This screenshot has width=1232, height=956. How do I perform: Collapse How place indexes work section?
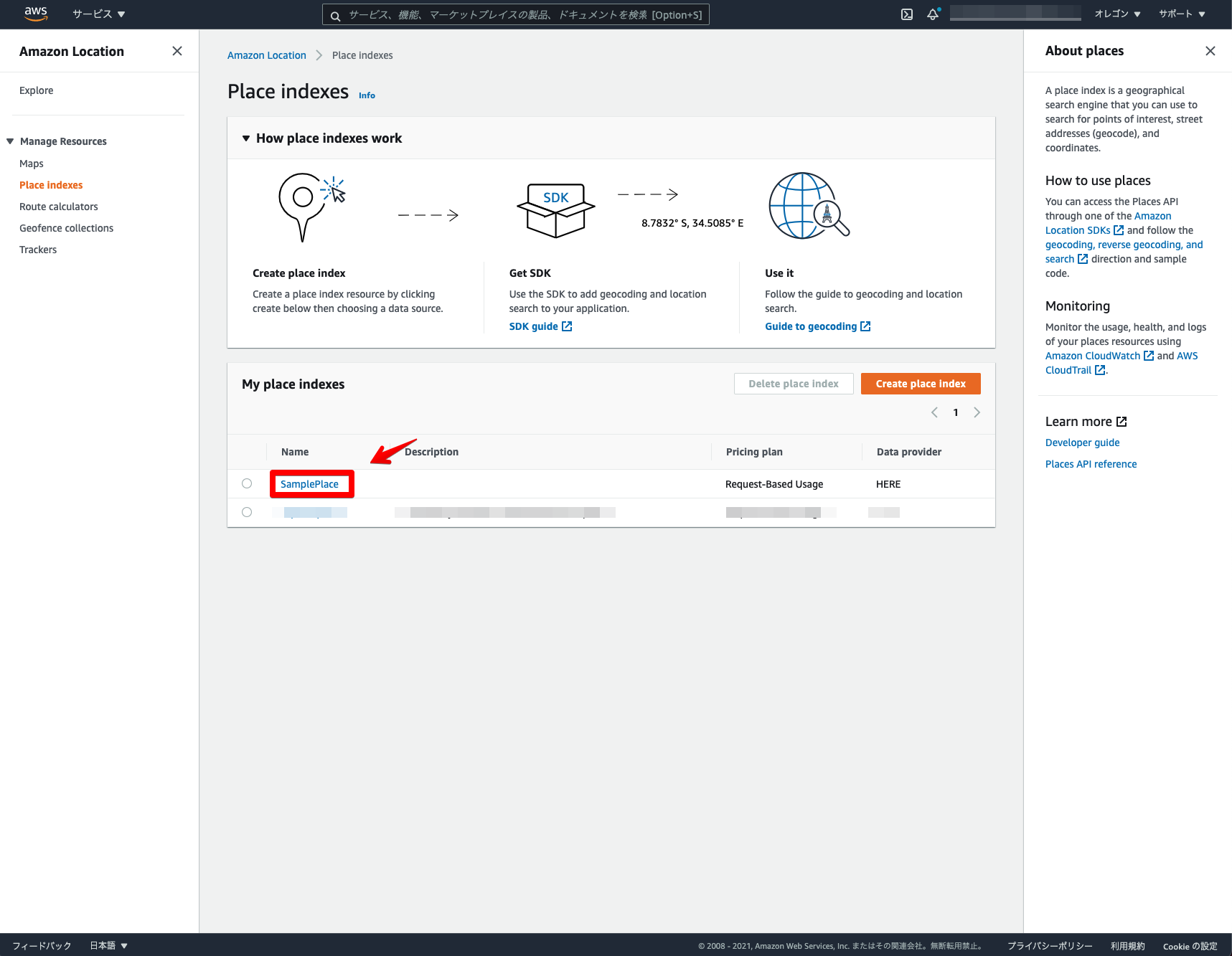246,138
